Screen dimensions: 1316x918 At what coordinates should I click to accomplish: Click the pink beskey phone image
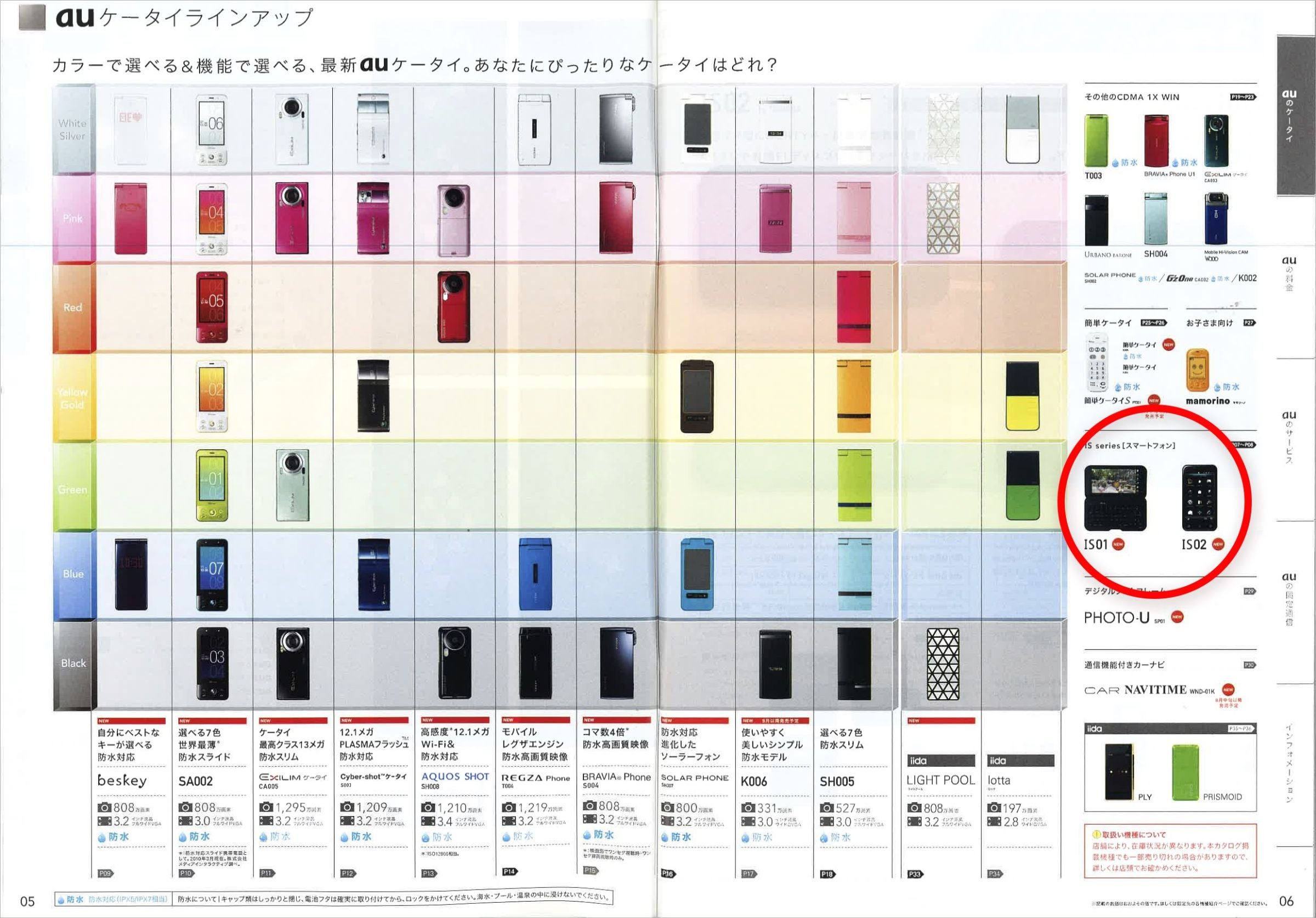(x=131, y=218)
